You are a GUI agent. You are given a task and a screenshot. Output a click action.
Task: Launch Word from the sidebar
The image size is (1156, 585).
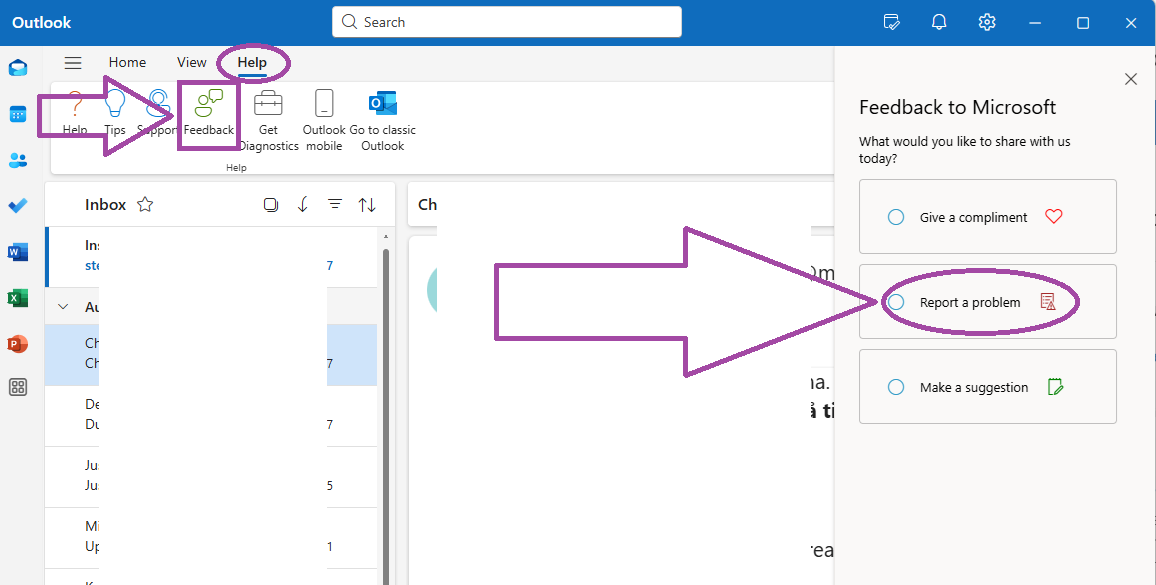coord(18,252)
